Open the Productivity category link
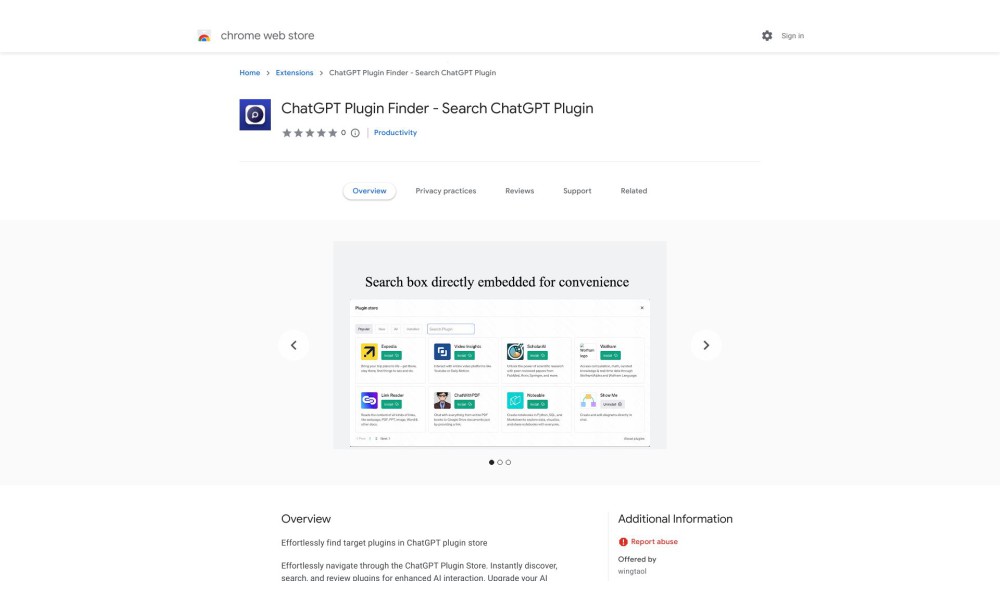This screenshot has width=1000, height=600. click(x=395, y=133)
